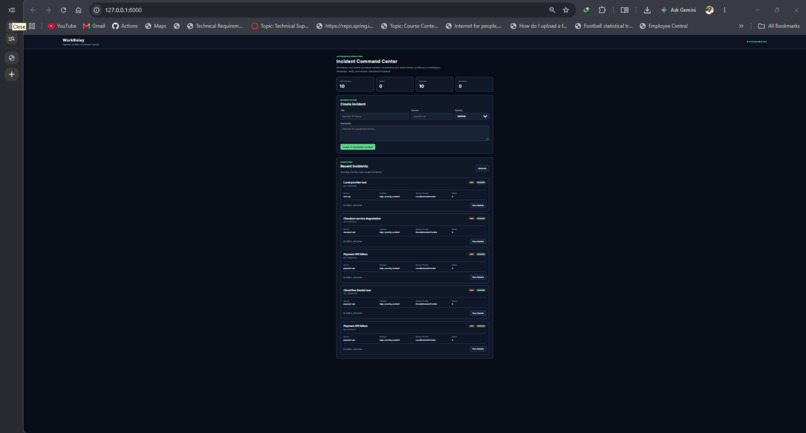Click the WorkRelay brand title in header
This screenshot has width=806, height=433.
click(x=74, y=40)
